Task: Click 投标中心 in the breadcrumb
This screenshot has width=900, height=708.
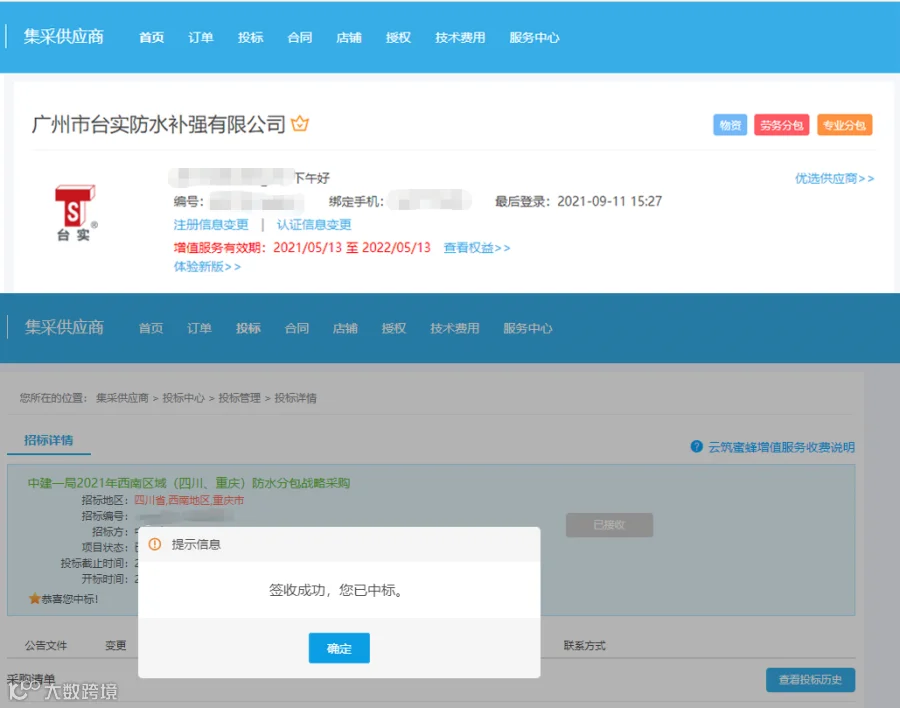Action: coord(183,398)
